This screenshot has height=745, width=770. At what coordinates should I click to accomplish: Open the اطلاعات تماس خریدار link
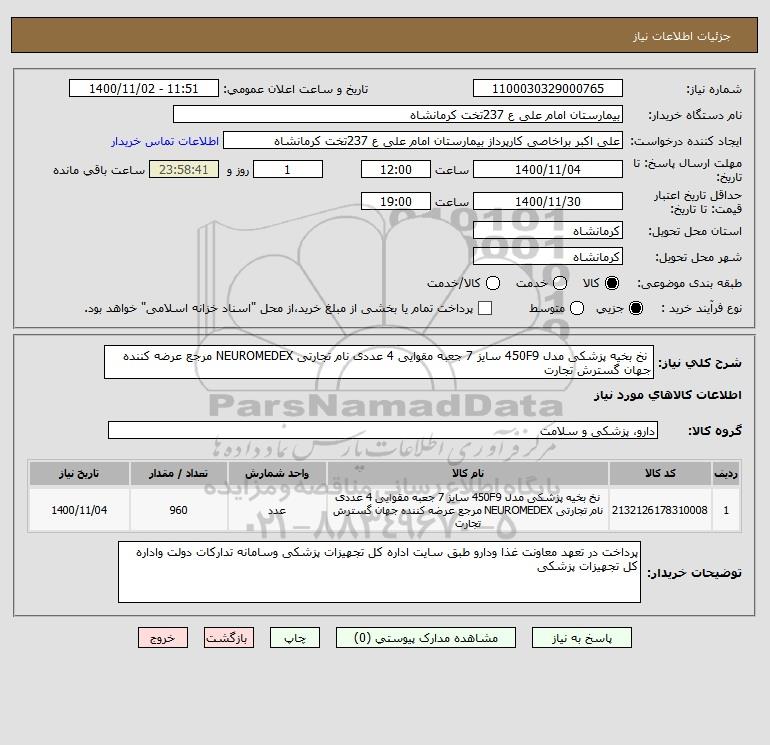pos(165,141)
